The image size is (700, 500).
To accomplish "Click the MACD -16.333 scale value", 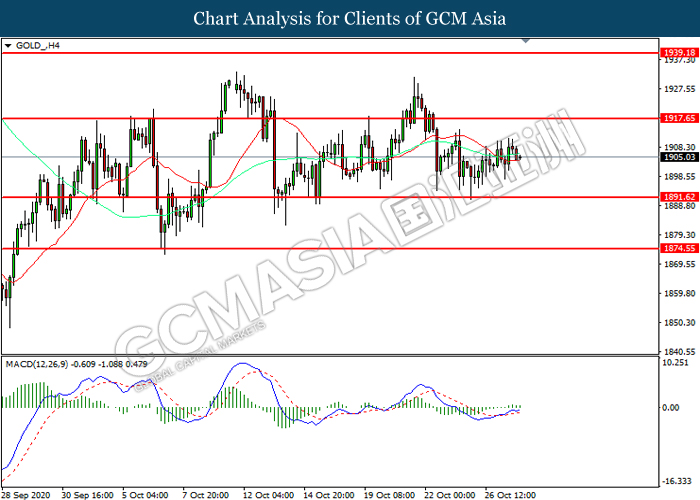I will [x=677, y=481].
